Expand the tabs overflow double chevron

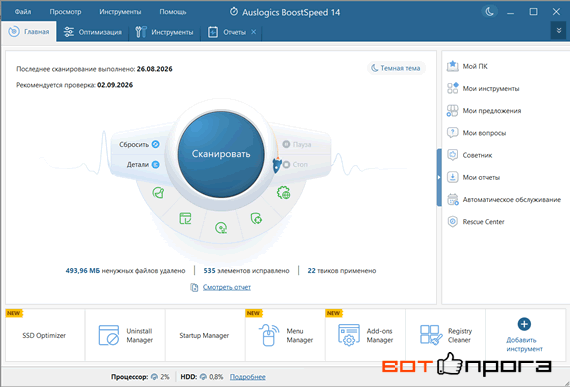pyautogui.click(x=559, y=31)
